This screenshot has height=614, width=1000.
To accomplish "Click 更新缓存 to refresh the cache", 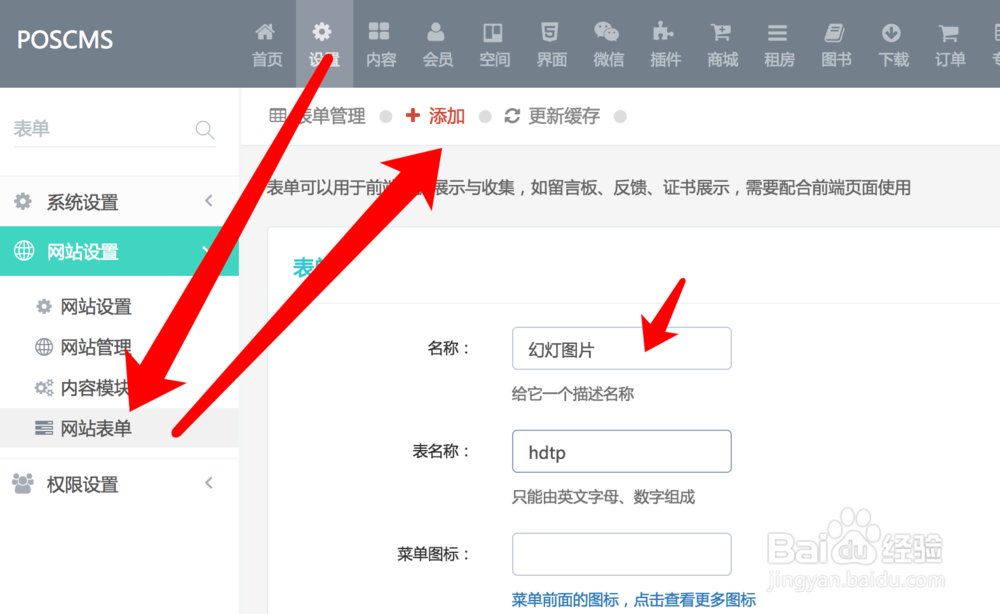I will click(565, 115).
